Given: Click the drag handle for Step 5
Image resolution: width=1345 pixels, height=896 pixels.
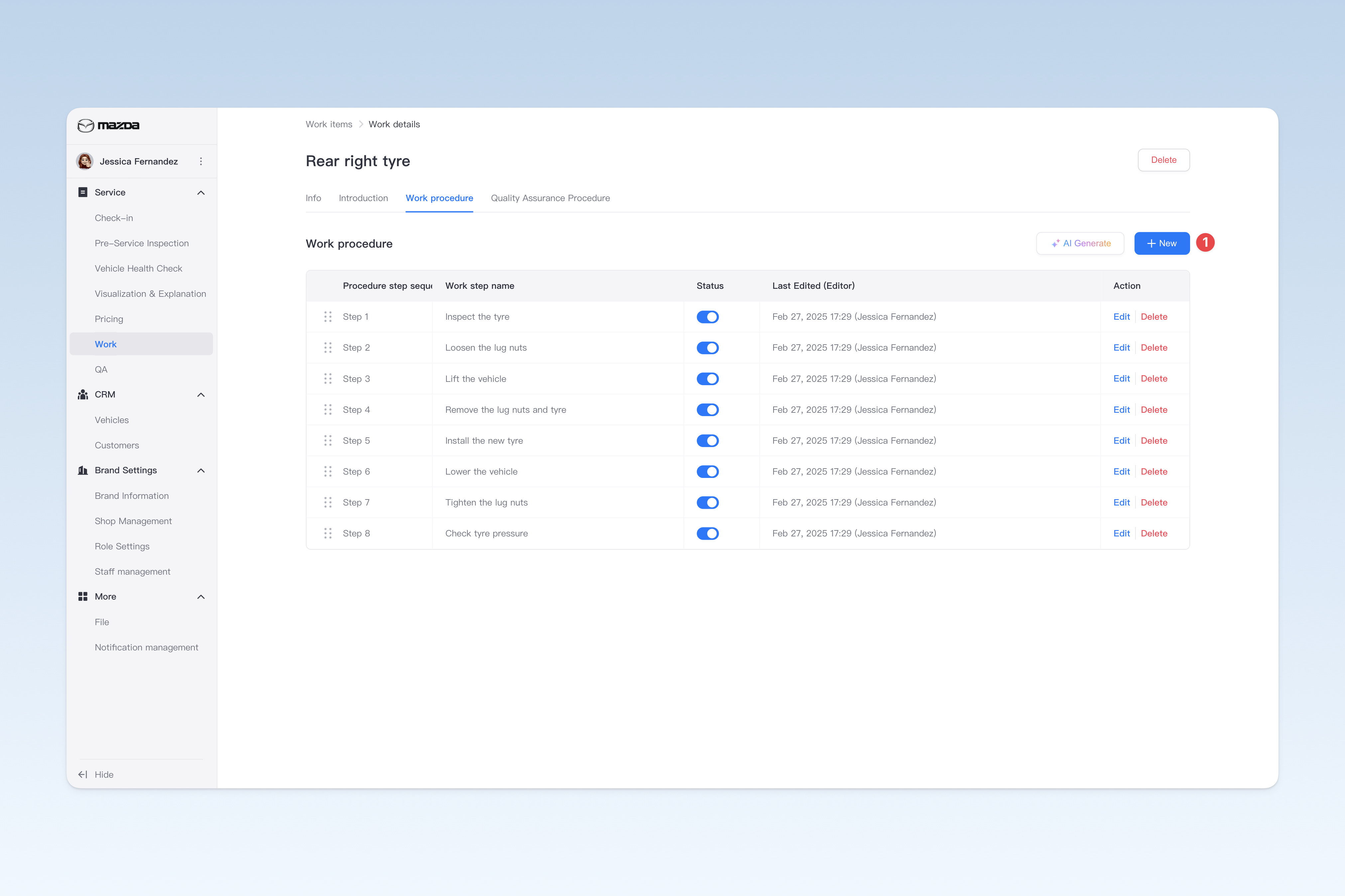Looking at the screenshot, I should tap(327, 441).
